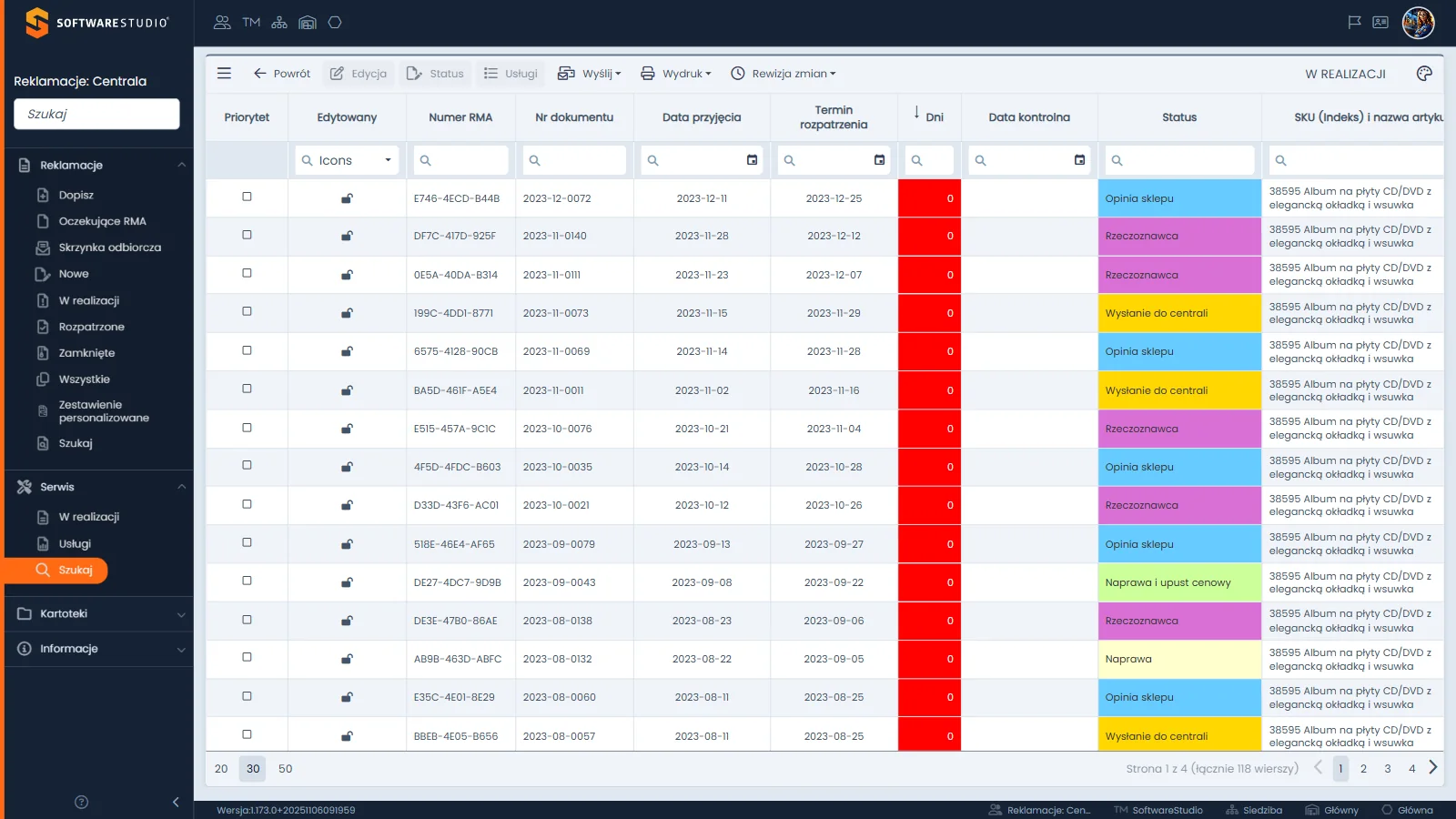The height and width of the screenshot is (819, 1456).
Task: Open the Icons filter dropdown under Edytowany
Action: tap(347, 160)
